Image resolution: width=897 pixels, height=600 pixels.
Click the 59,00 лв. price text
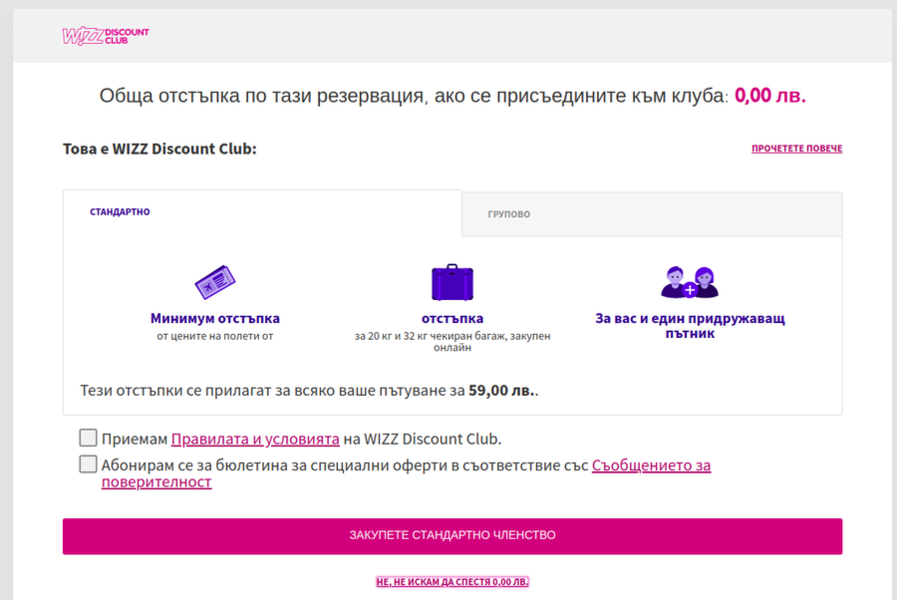click(x=502, y=391)
